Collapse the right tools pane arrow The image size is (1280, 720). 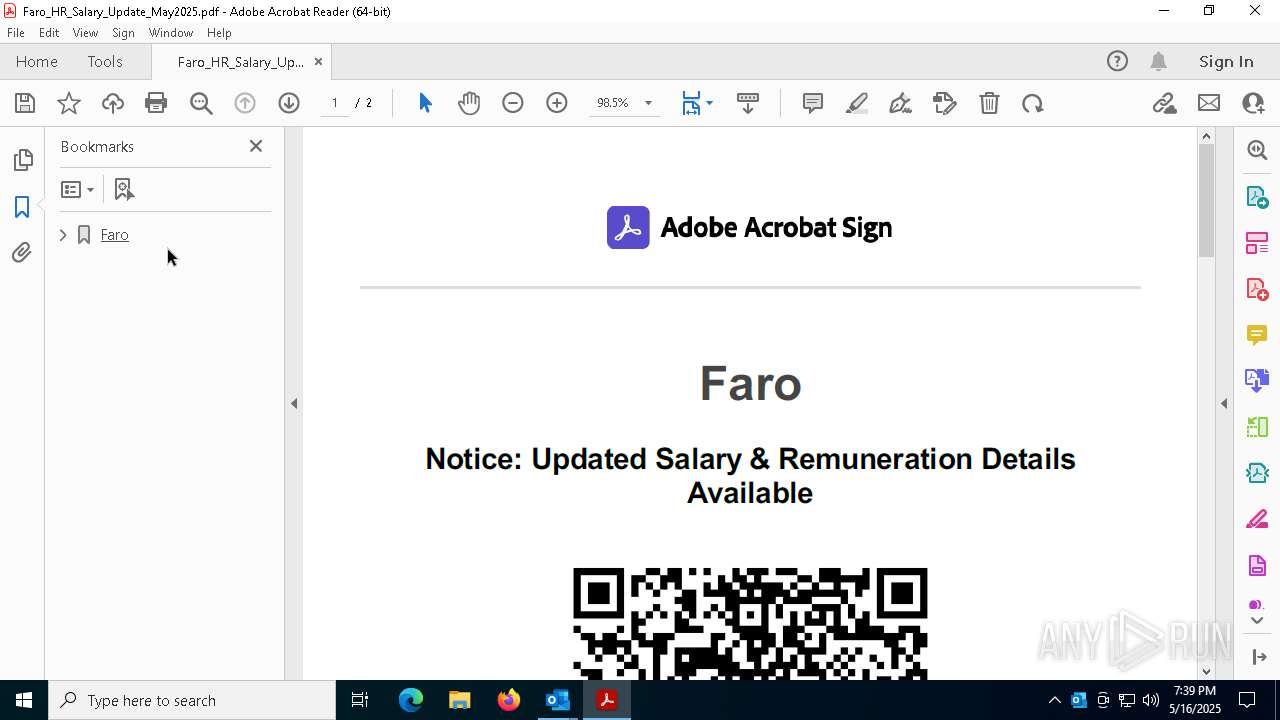1224,404
